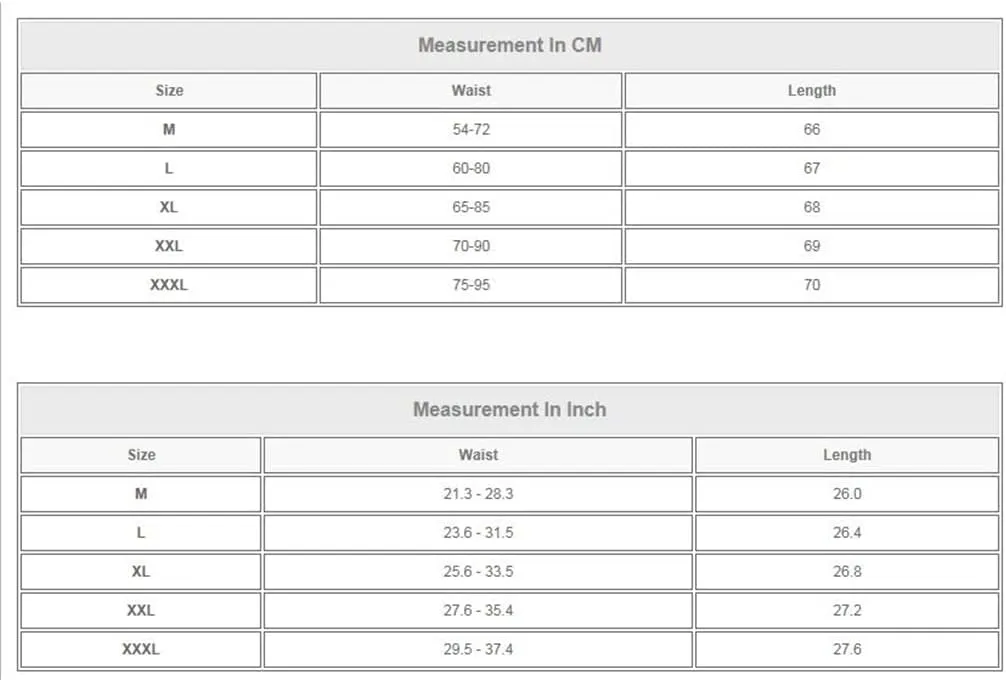Screen dimensions: 1006x680
Task: Click waist range 60-80
Action: [471, 168]
